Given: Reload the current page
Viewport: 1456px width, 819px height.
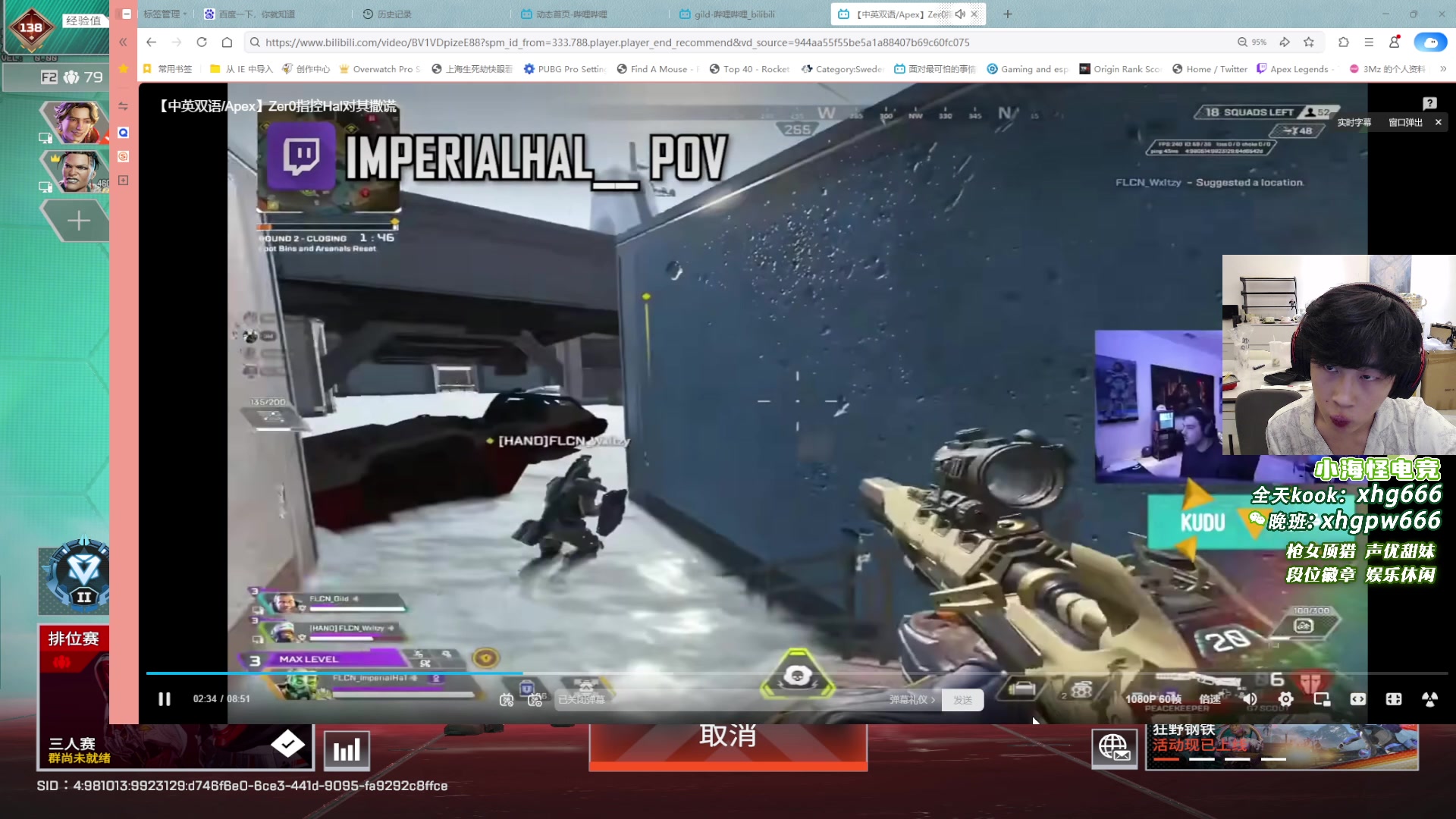Looking at the screenshot, I should tap(202, 42).
